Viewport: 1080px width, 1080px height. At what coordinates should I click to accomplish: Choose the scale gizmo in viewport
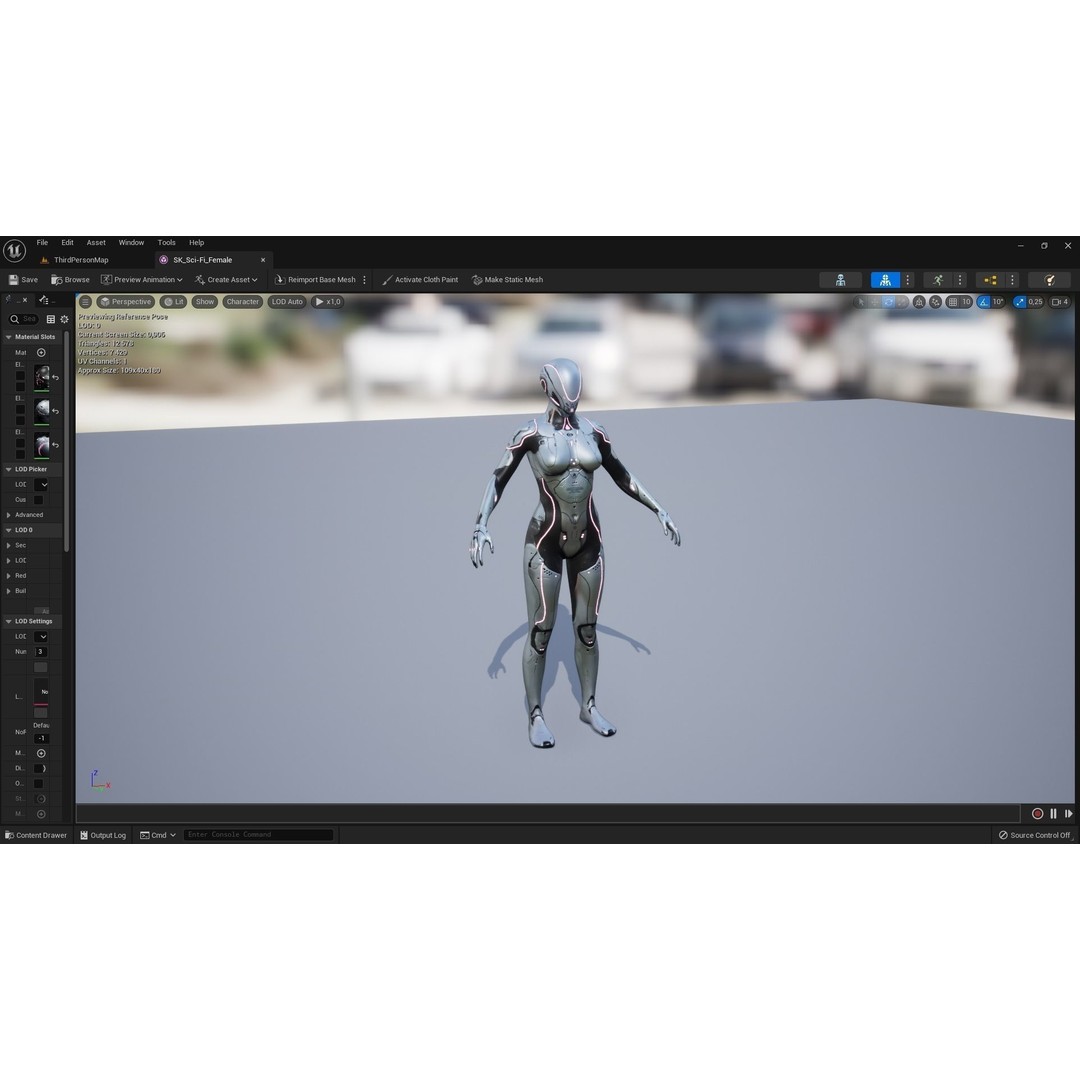(x=902, y=302)
